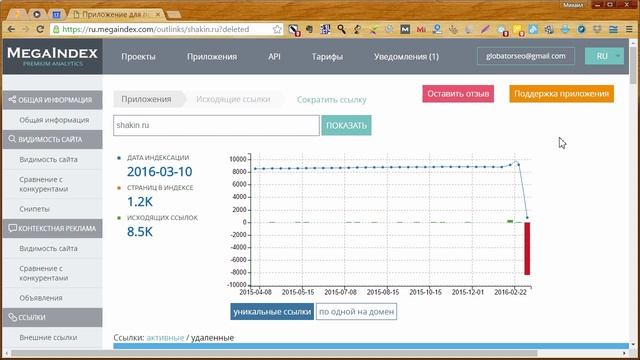This screenshot has width=640, height=360.
Task: Click the green padlock site info icon
Action: pyautogui.click(x=56, y=29)
